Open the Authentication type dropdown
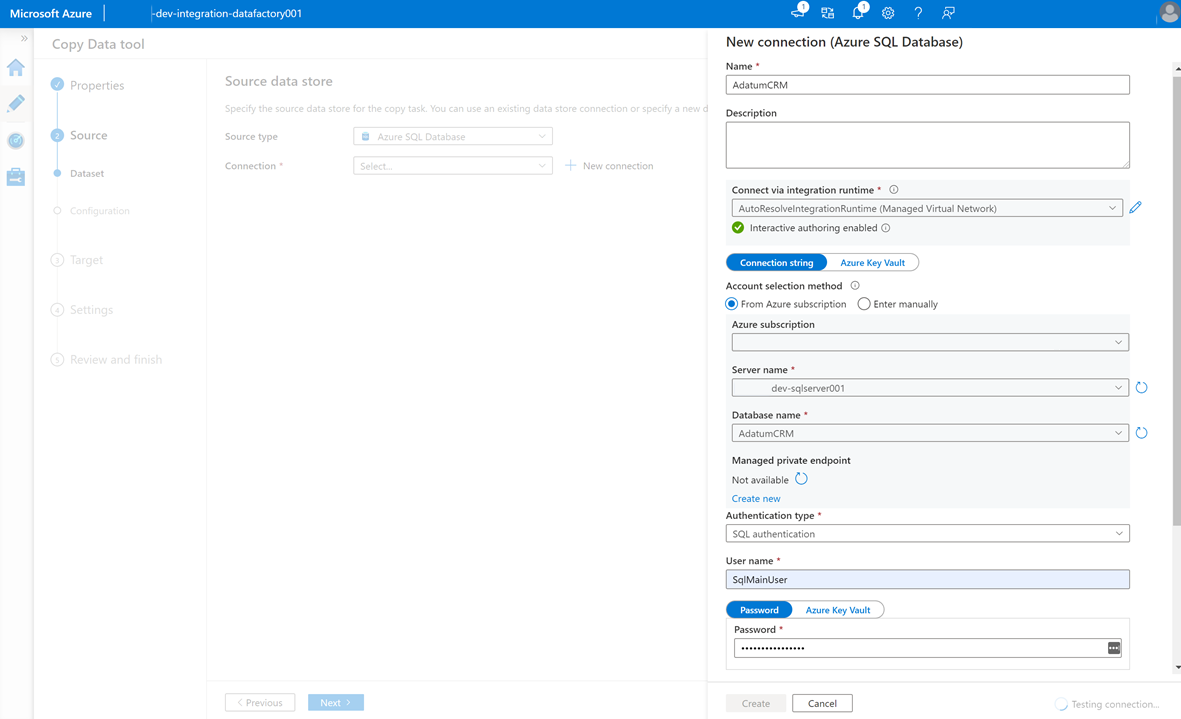1181x719 pixels. tap(928, 534)
